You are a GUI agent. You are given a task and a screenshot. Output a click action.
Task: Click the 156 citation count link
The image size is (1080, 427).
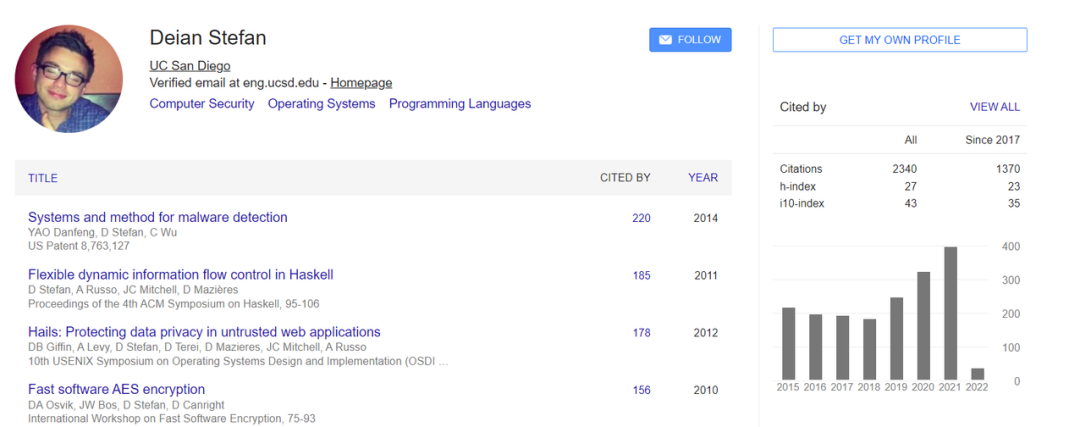pyautogui.click(x=641, y=390)
